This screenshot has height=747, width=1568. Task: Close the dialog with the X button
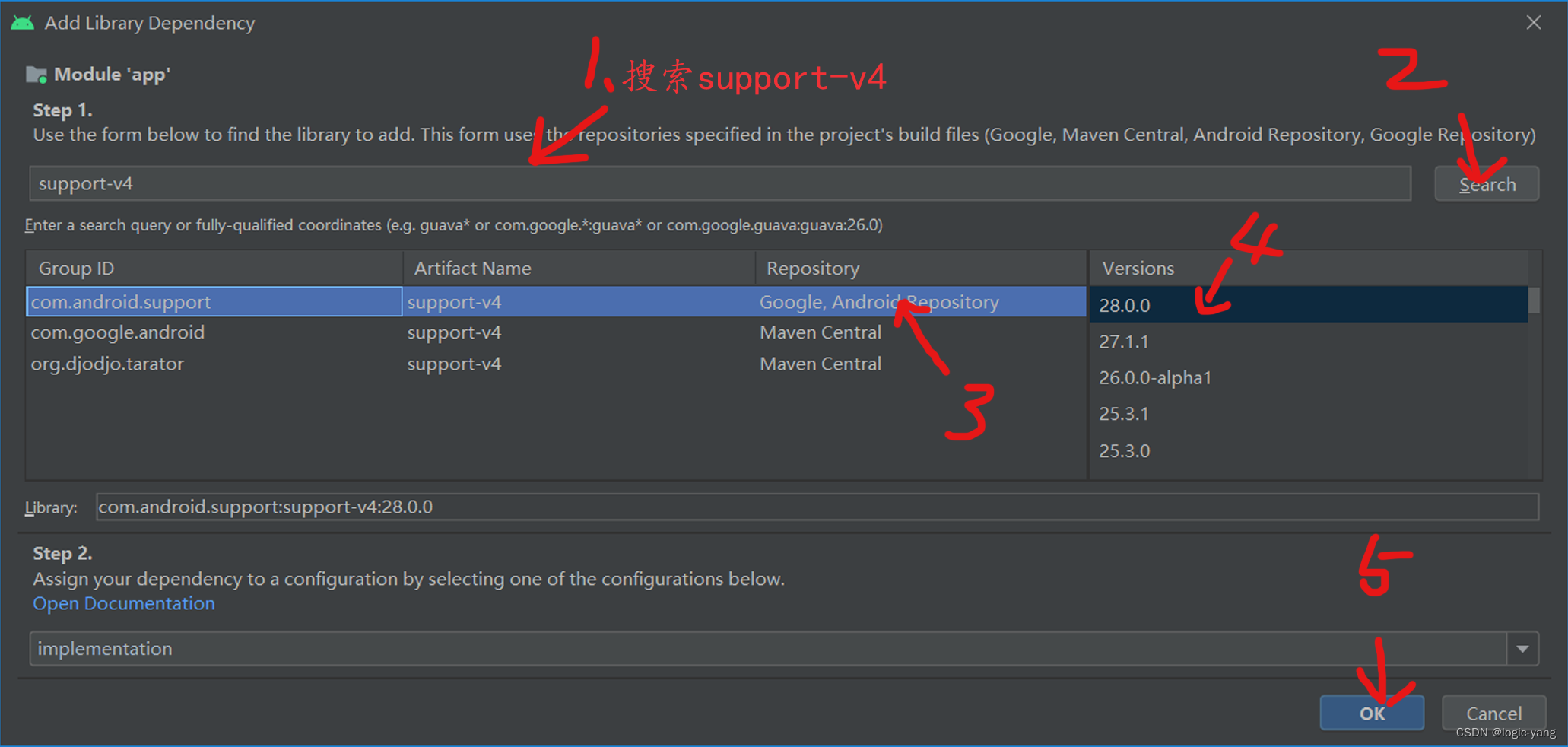(1534, 23)
